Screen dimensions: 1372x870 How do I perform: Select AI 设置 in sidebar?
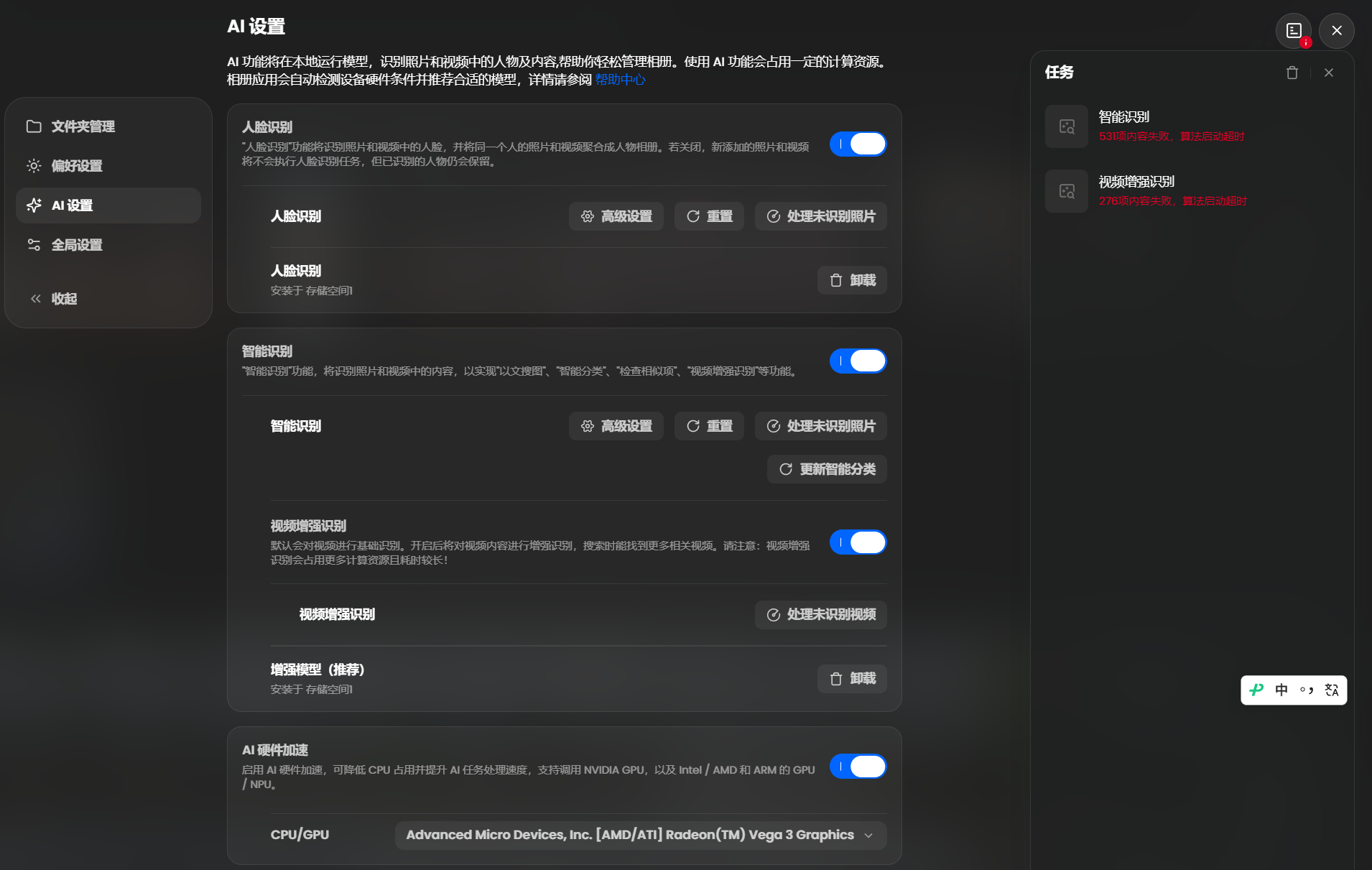pos(108,205)
